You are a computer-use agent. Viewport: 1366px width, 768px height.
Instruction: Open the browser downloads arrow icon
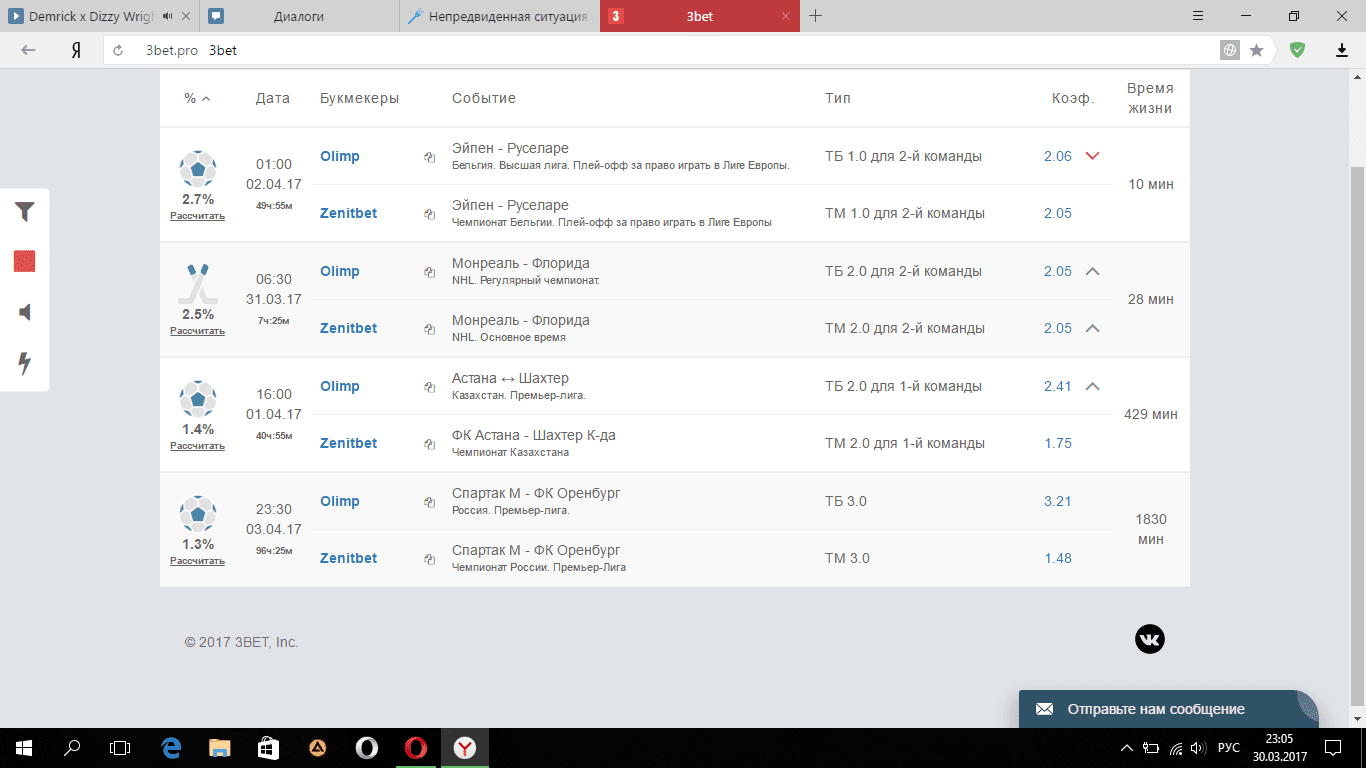[1342, 50]
